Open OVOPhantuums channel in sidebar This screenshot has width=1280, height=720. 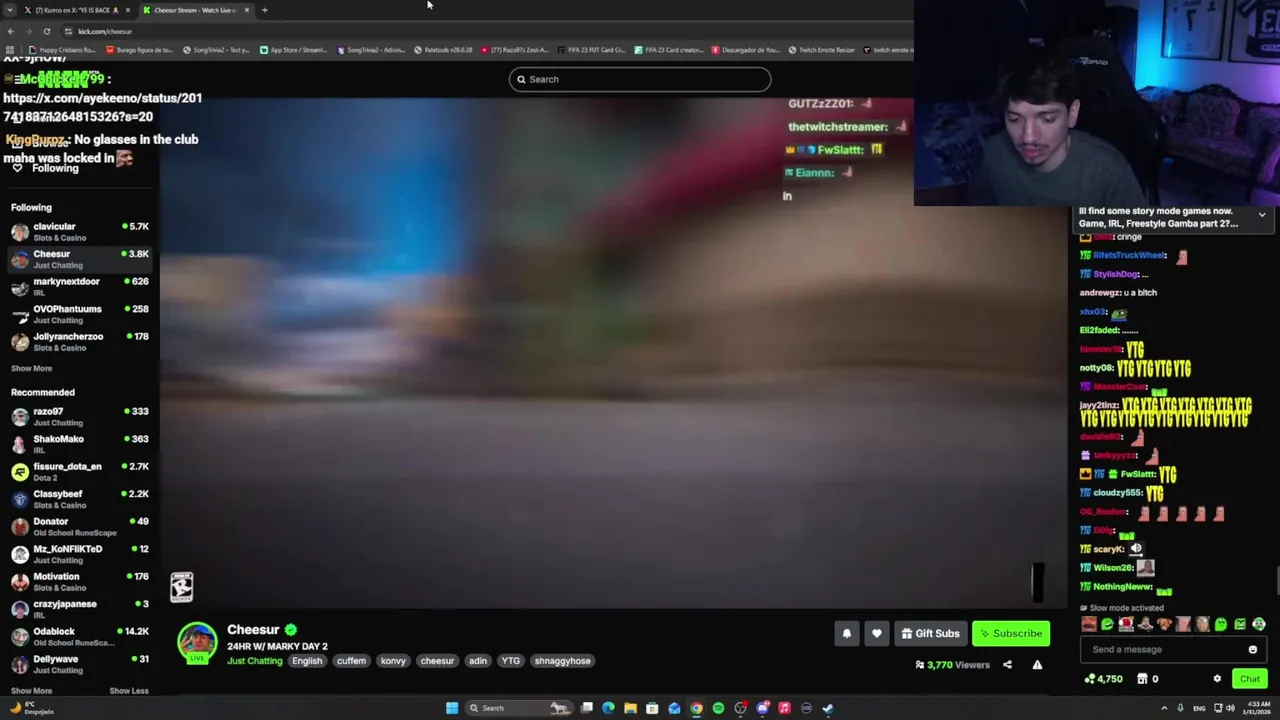coord(80,314)
